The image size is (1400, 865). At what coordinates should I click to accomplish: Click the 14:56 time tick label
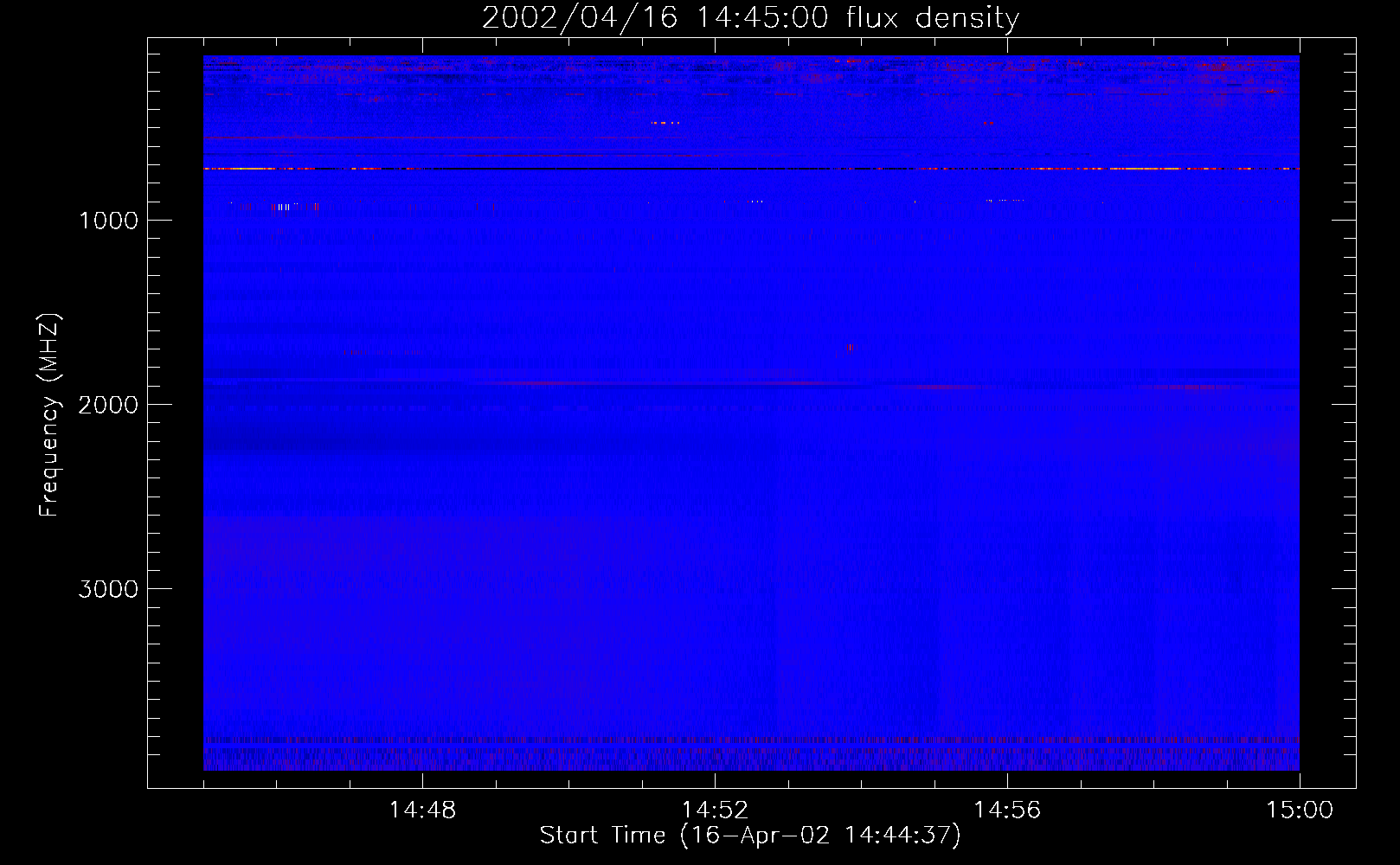pos(1007,811)
